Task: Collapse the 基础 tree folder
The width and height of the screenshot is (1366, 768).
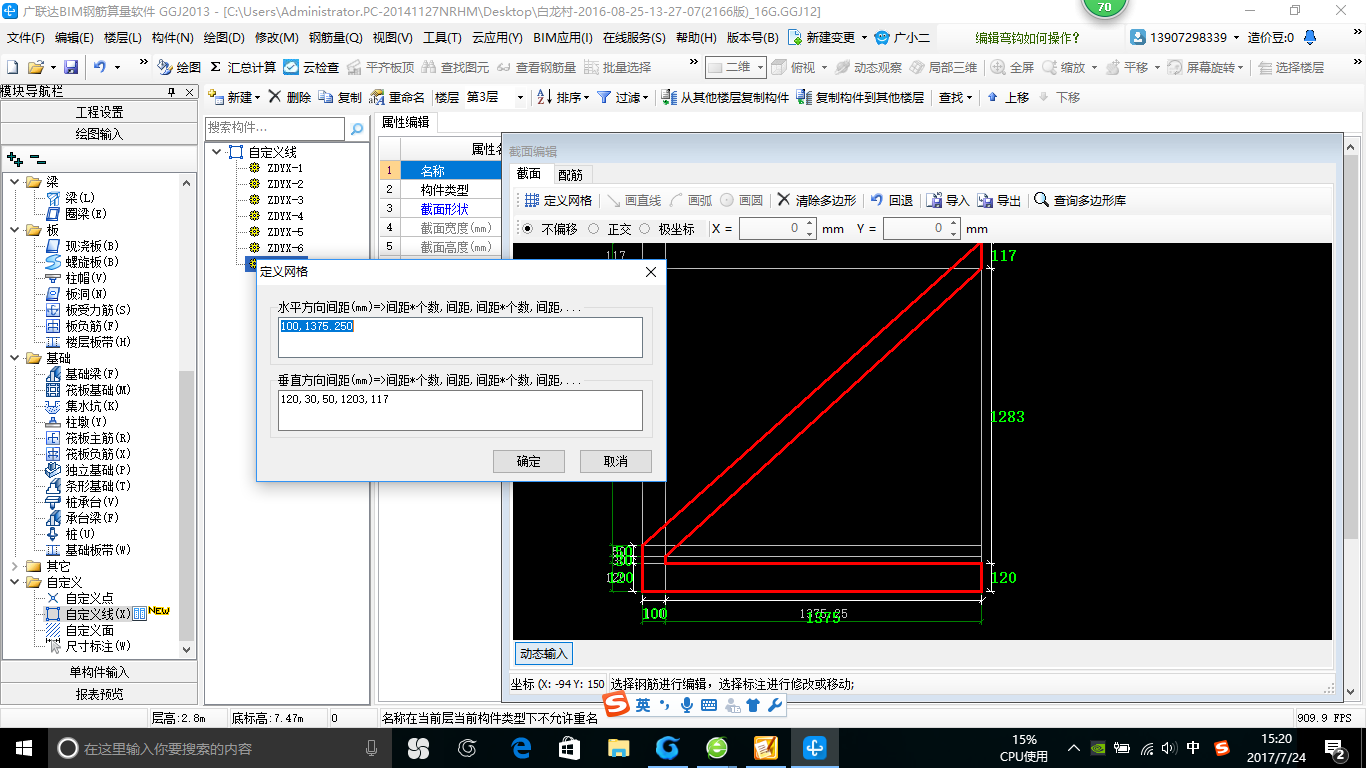Action: [15, 358]
